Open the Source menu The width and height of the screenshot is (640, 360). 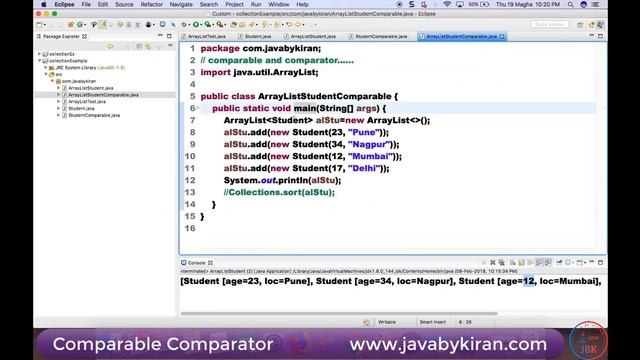(124, 4)
